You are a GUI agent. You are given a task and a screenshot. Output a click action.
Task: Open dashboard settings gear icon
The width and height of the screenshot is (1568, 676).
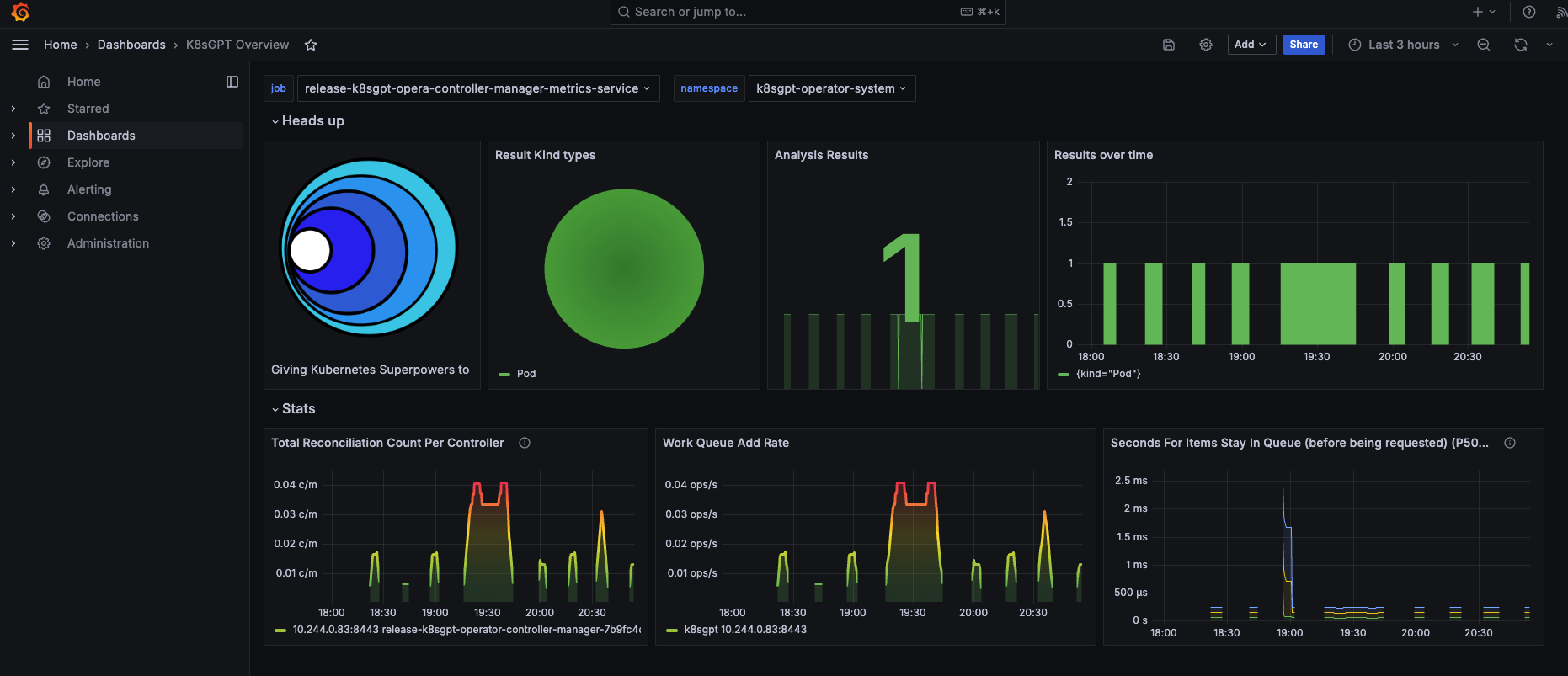pos(1206,45)
